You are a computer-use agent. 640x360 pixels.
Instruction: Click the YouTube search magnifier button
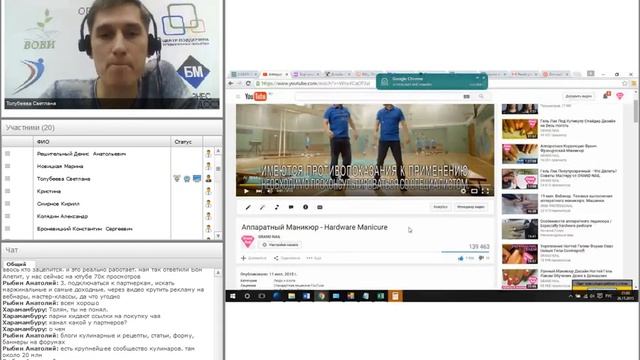[481, 96]
